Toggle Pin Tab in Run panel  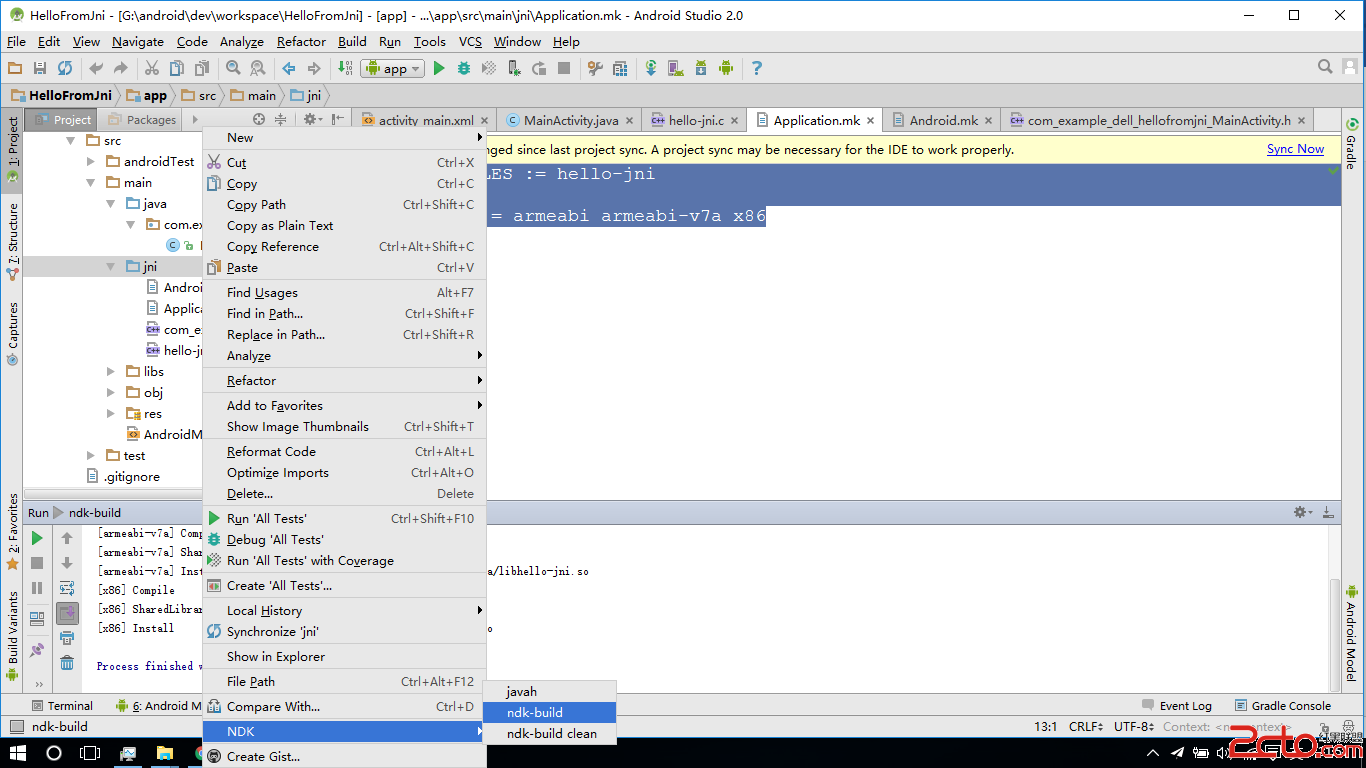pos(37,650)
